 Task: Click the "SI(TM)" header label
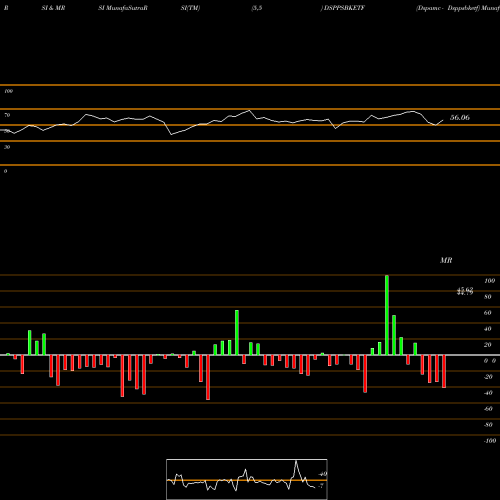tap(190, 8)
